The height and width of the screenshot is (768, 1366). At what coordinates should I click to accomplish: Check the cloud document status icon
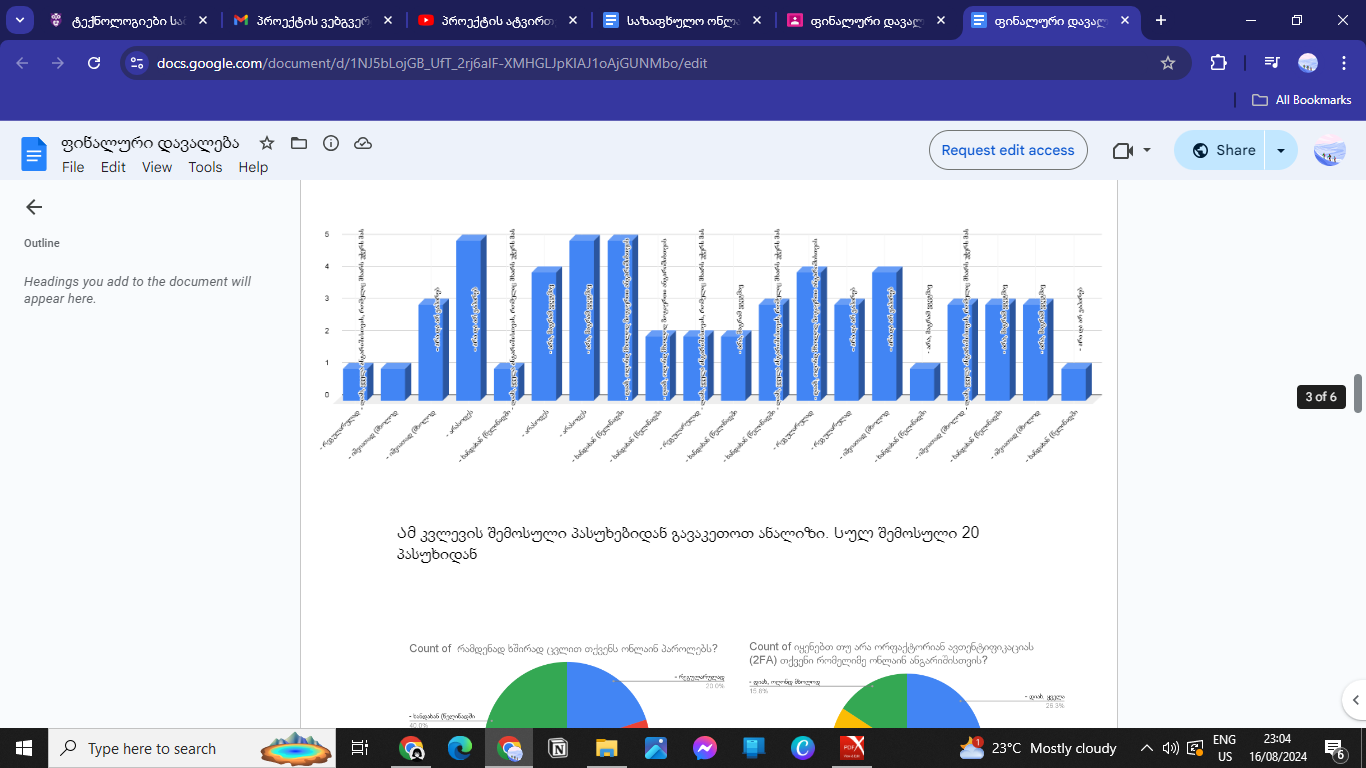point(363,144)
